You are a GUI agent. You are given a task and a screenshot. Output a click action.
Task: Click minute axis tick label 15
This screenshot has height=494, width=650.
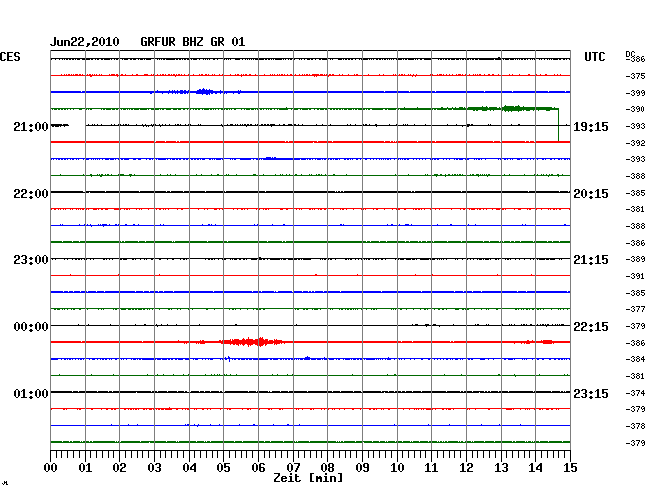pos(570,468)
